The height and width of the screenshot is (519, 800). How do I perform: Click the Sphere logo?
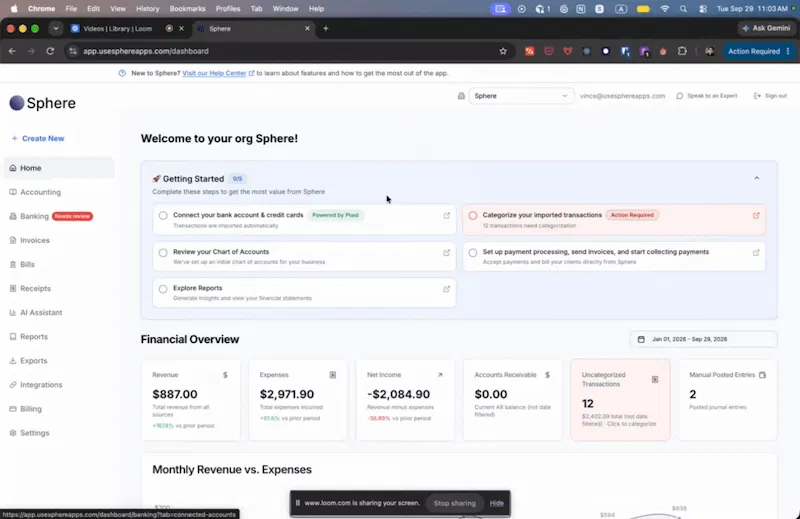[x=43, y=103]
